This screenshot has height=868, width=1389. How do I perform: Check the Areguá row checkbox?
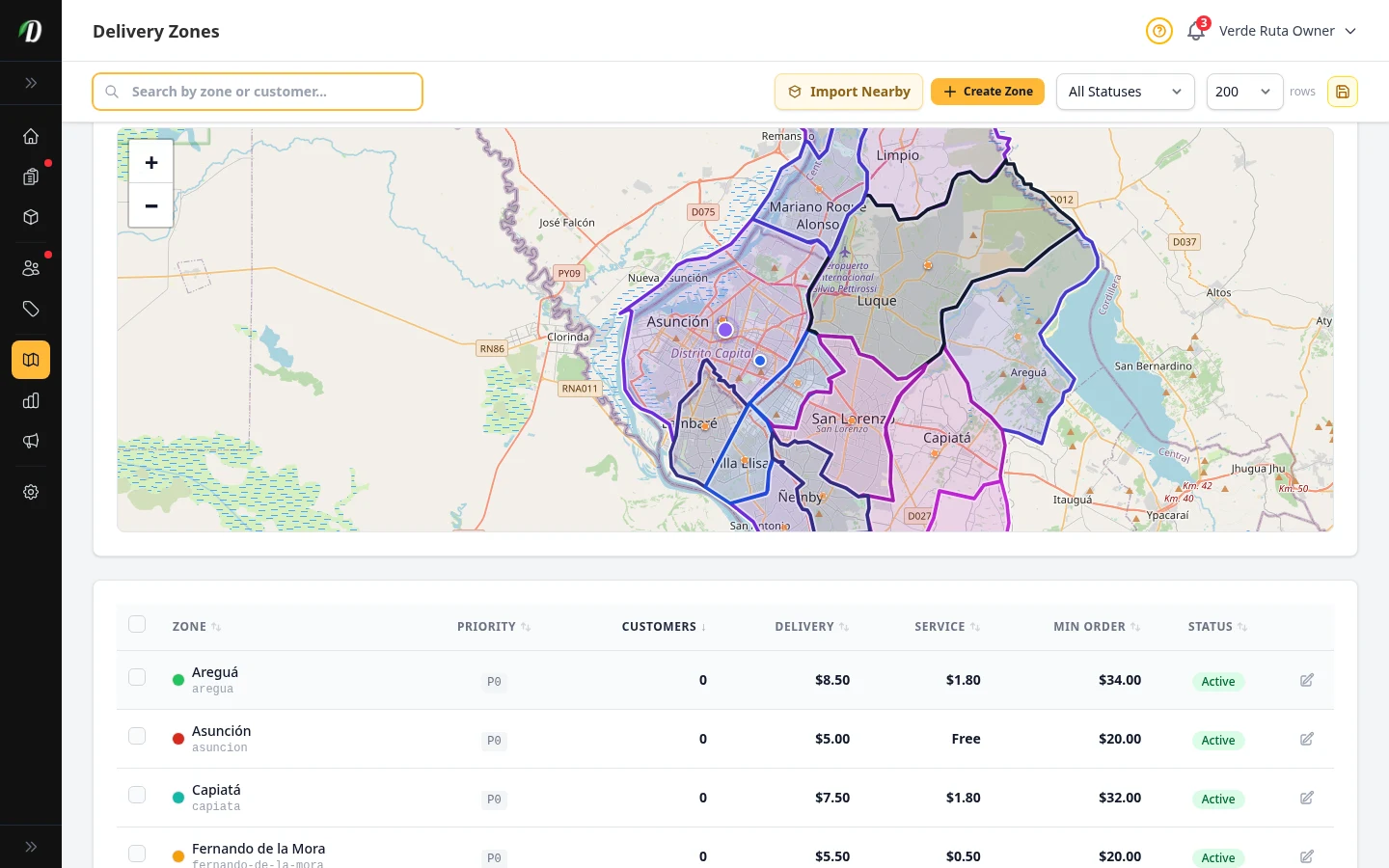tap(136, 677)
